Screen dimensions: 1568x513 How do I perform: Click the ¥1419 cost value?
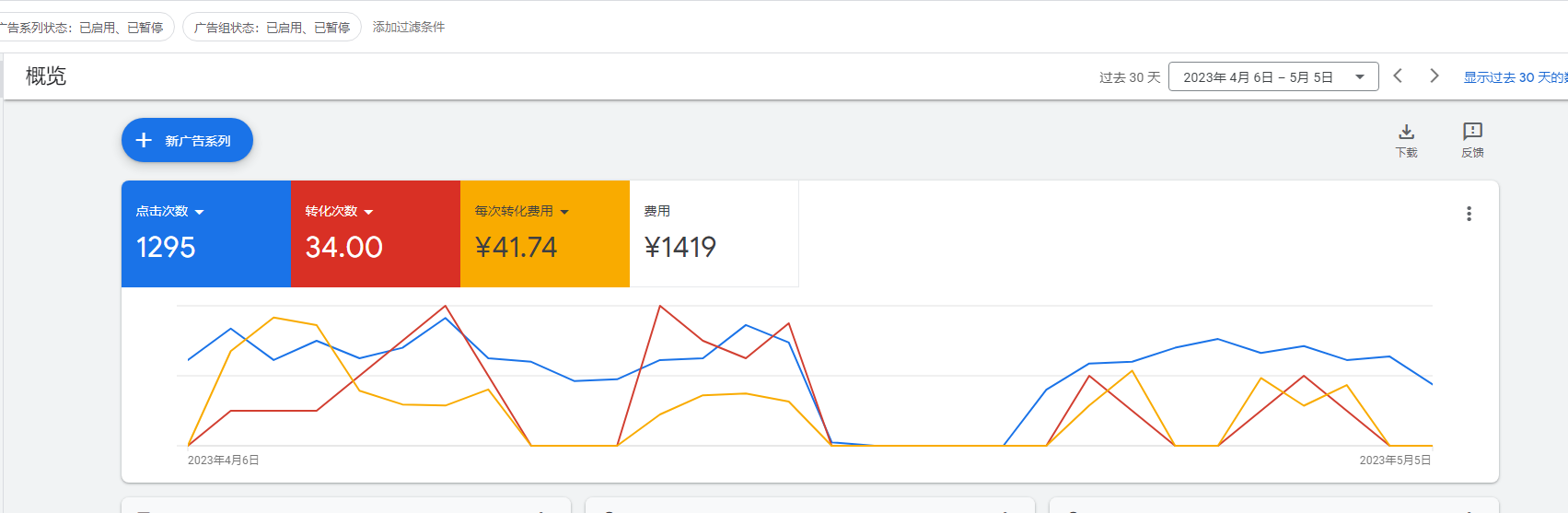point(679,247)
